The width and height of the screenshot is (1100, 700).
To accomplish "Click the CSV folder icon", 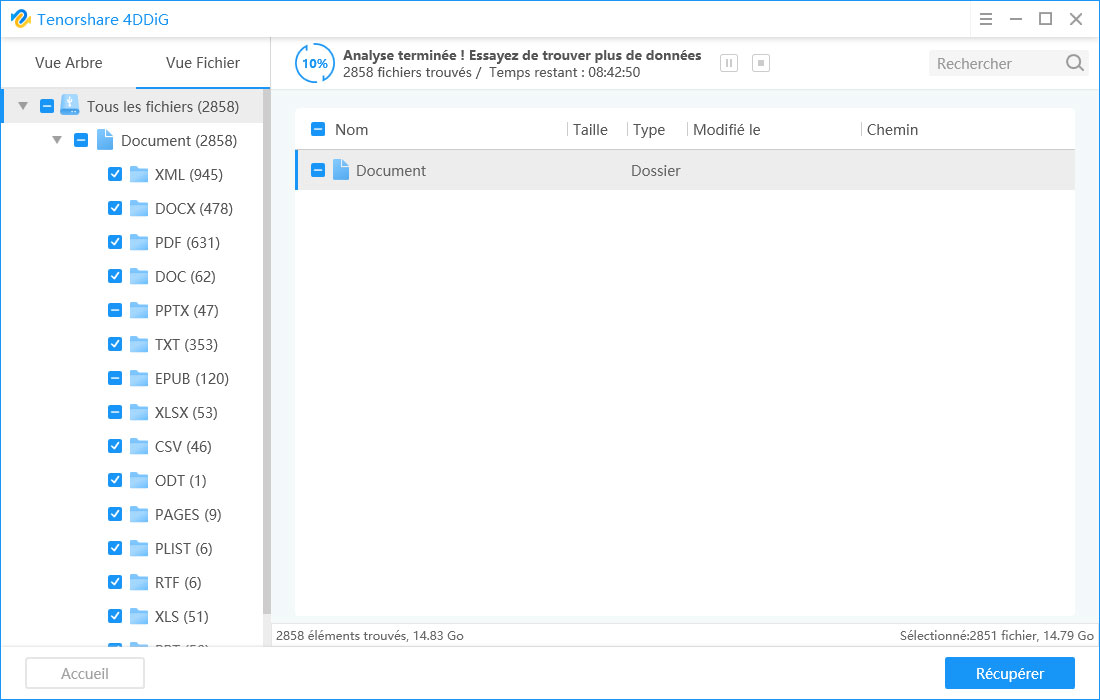I will click(x=139, y=446).
